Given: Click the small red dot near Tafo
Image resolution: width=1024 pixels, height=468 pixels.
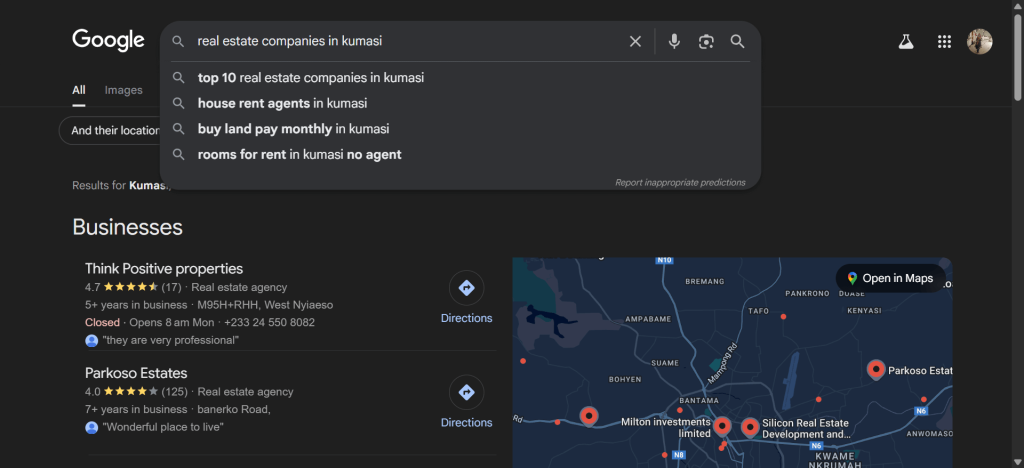Looking at the screenshot, I should click(x=783, y=317).
